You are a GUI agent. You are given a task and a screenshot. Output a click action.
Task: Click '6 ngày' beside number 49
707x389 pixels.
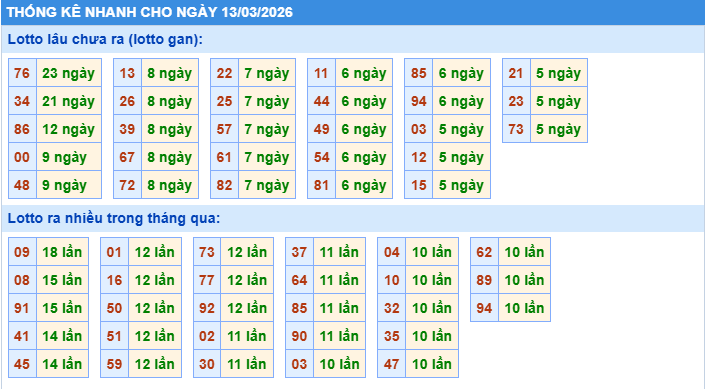[x=363, y=129]
